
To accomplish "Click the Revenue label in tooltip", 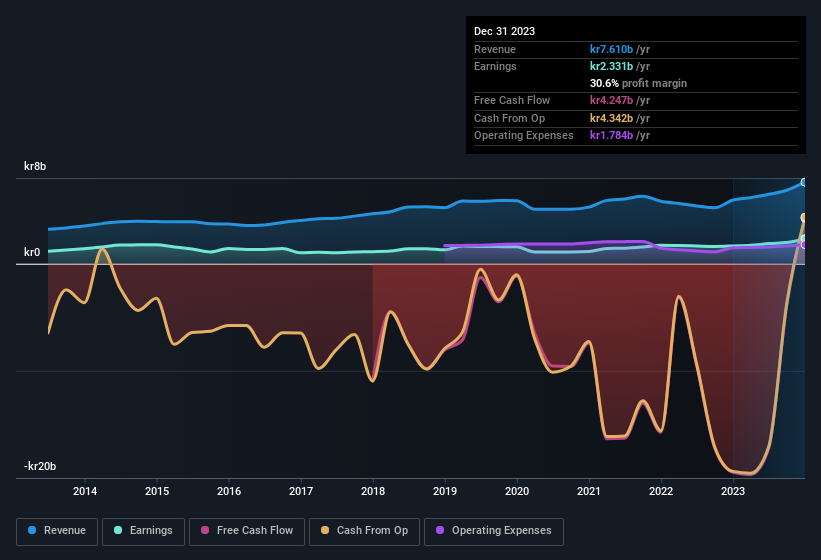I will pyautogui.click(x=495, y=49).
